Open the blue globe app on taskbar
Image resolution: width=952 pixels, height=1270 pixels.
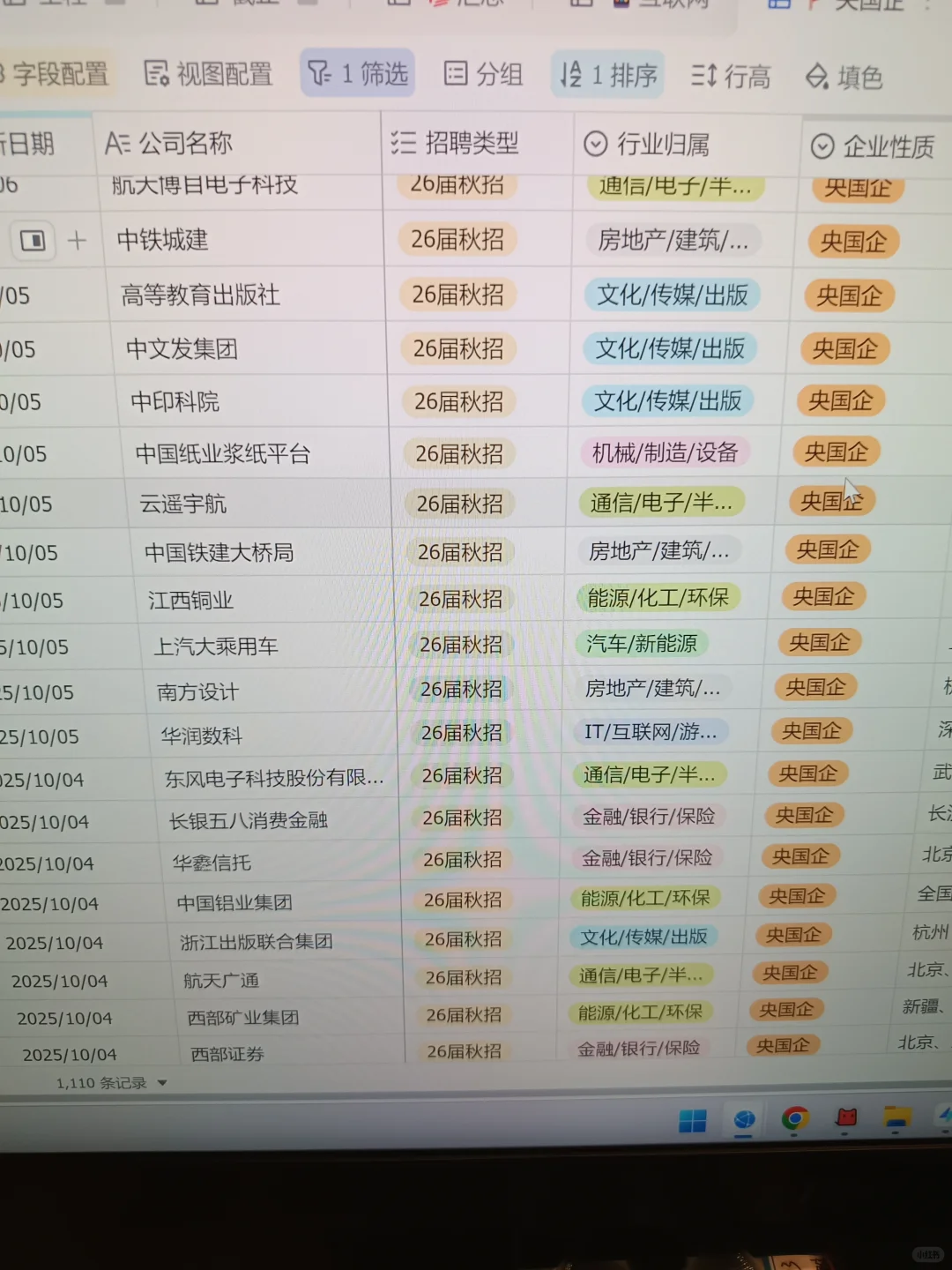[745, 1119]
